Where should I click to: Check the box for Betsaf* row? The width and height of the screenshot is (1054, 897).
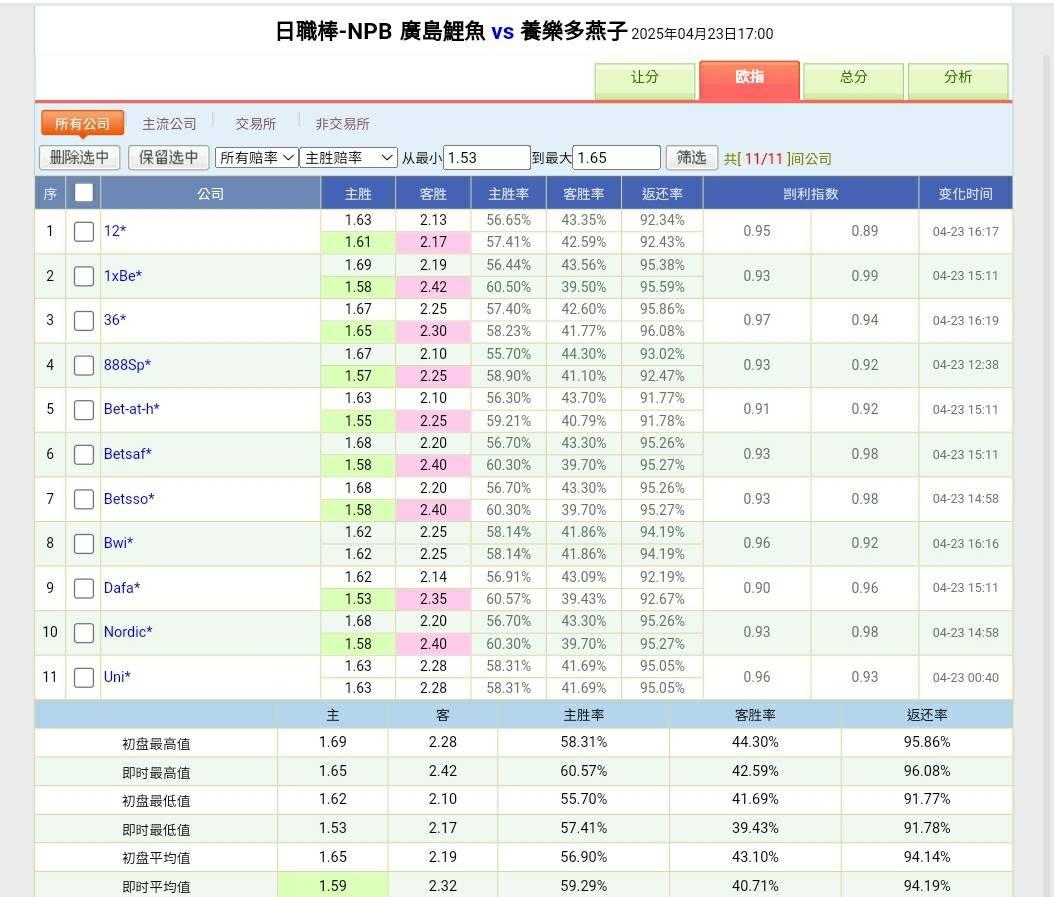[83, 455]
